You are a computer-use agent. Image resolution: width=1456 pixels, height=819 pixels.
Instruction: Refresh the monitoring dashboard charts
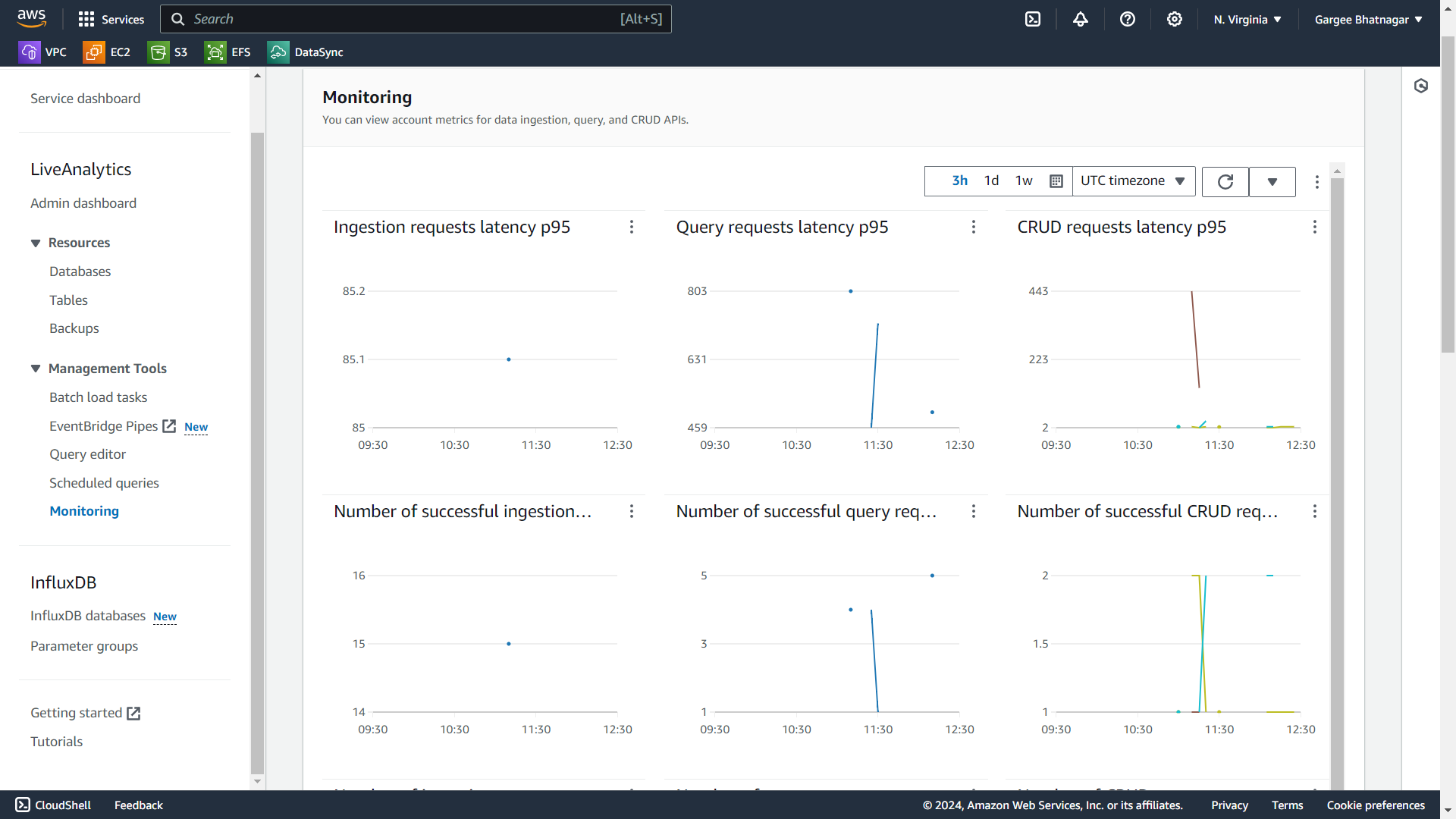[x=1225, y=181]
